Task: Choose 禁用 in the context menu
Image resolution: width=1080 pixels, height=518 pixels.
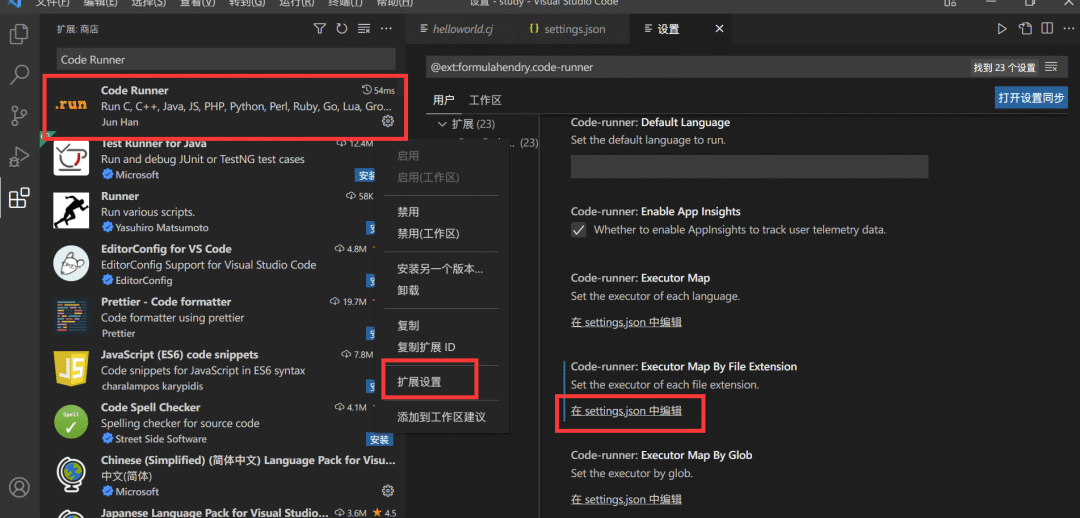Action: (x=408, y=212)
